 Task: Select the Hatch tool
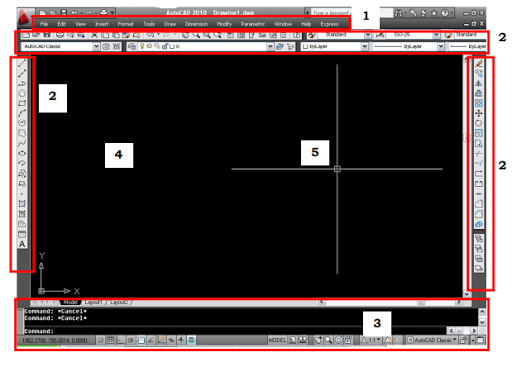click(22, 204)
